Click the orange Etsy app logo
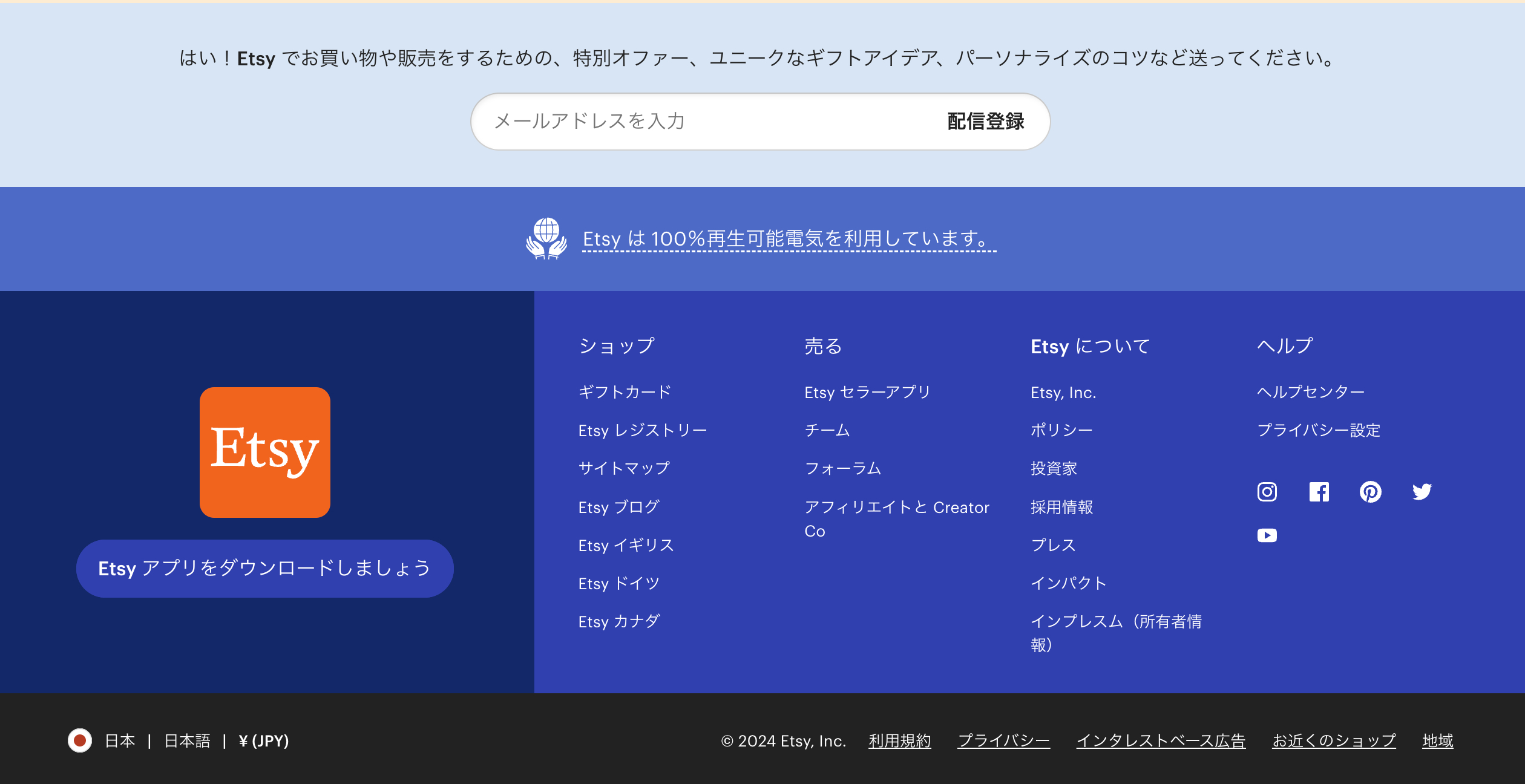1525x784 pixels. [x=265, y=452]
